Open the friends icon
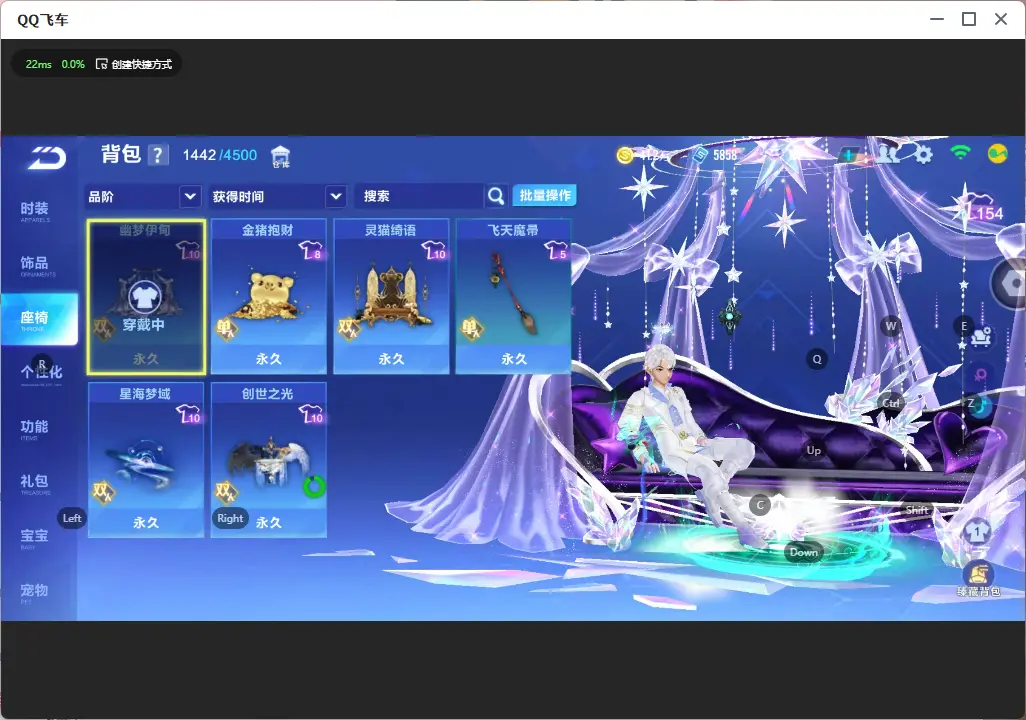This screenshot has height=720, width=1026. click(x=888, y=154)
